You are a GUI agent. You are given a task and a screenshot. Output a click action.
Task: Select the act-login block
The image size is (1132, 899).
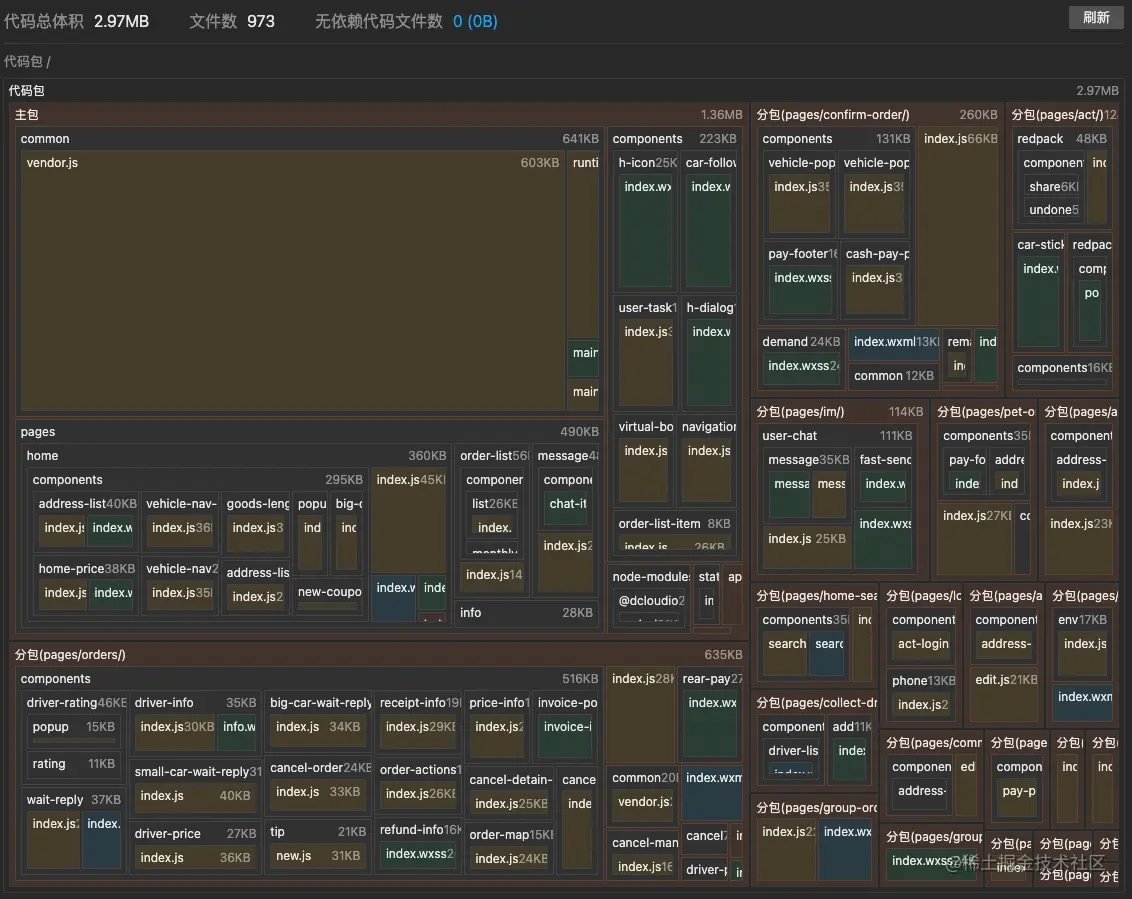tap(923, 643)
